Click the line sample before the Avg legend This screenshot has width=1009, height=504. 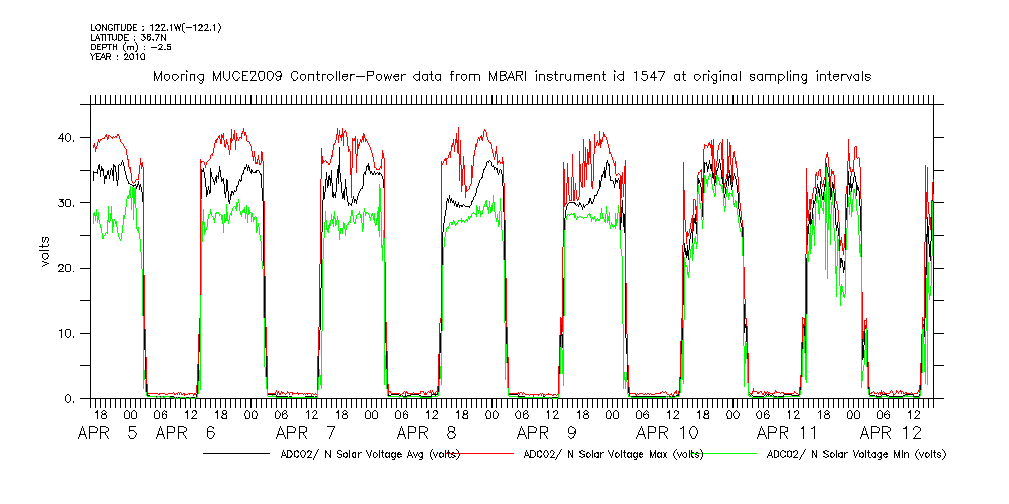coord(236,454)
